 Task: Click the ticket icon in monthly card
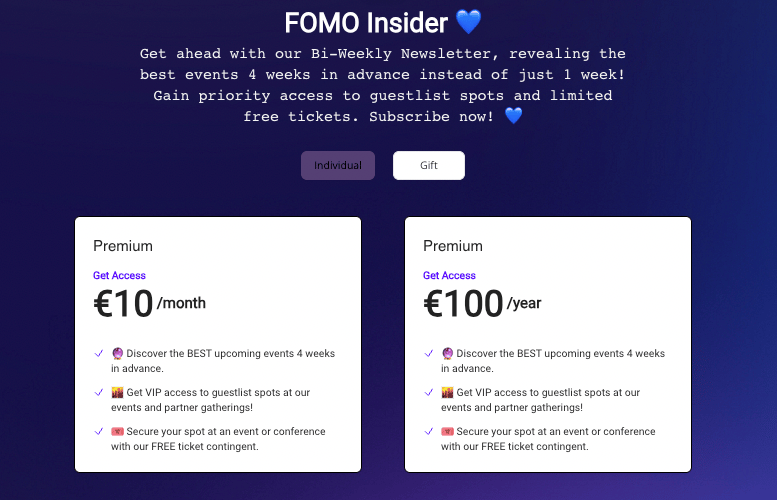[x=117, y=432]
